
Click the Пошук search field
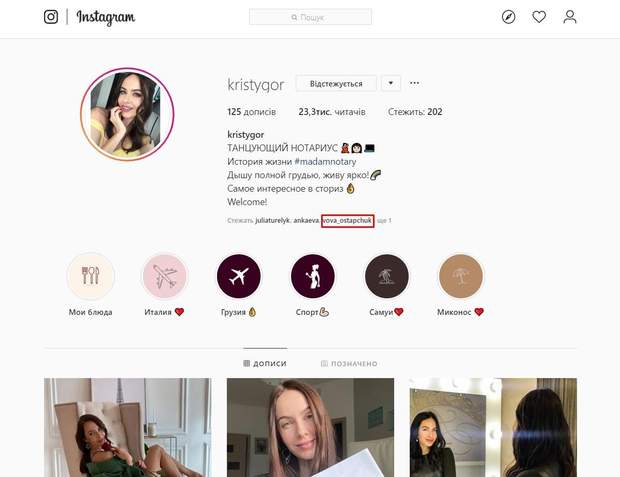(310, 17)
